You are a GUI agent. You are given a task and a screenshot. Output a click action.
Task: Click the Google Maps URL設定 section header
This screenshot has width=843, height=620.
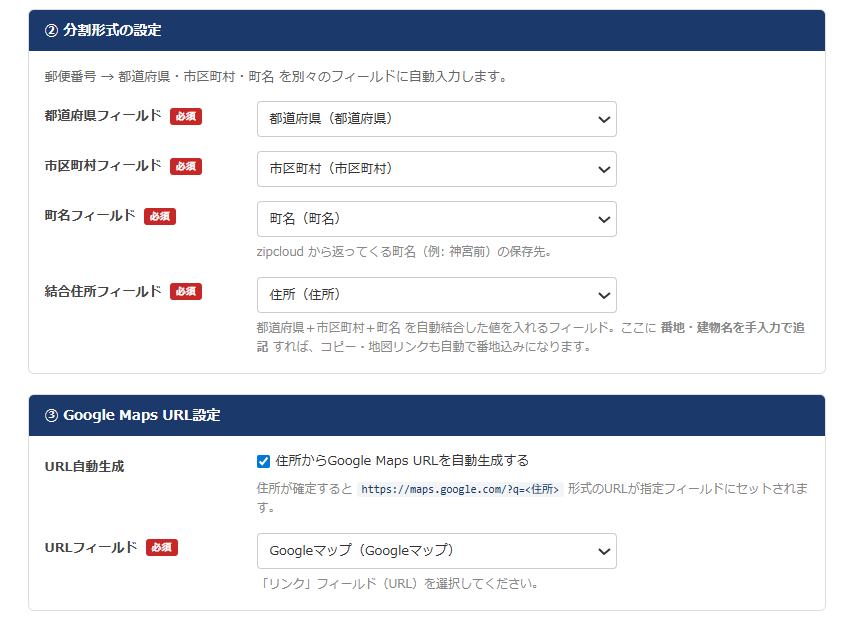coord(427,415)
